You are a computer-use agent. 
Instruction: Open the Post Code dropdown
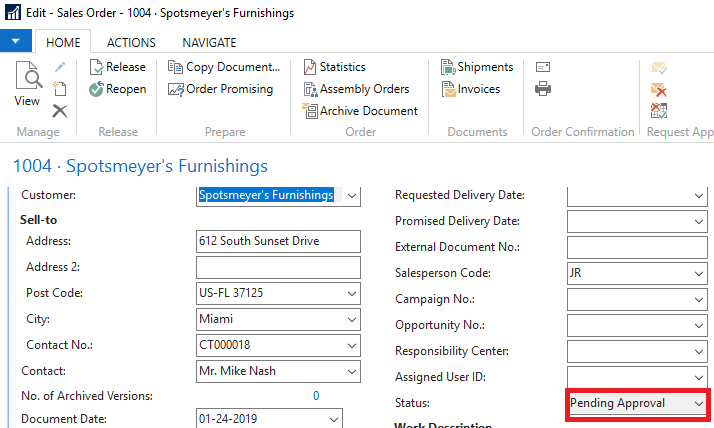coord(352,293)
